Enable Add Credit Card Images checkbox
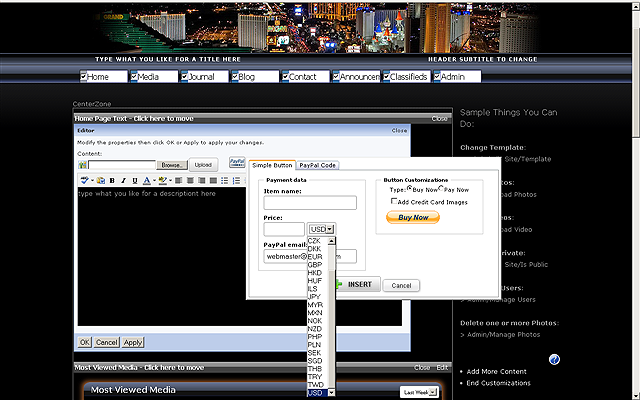640x400 pixels. [396, 201]
